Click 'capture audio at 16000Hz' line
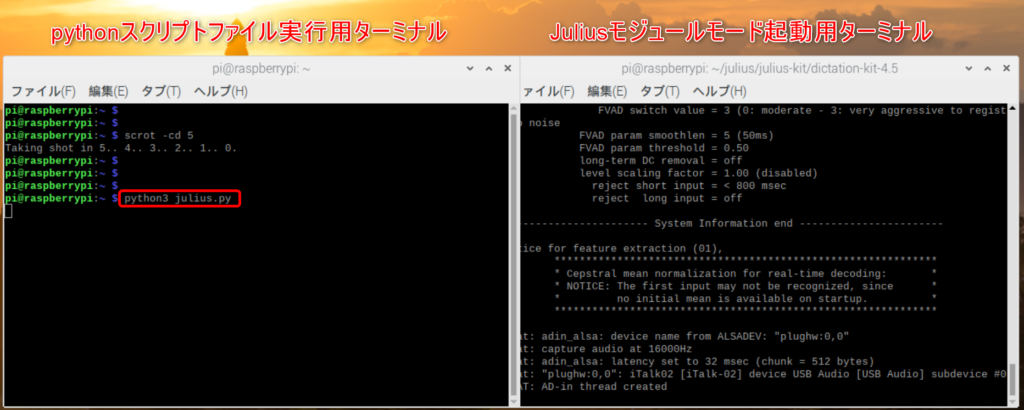 pyautogui.click(x=616, y=349)
